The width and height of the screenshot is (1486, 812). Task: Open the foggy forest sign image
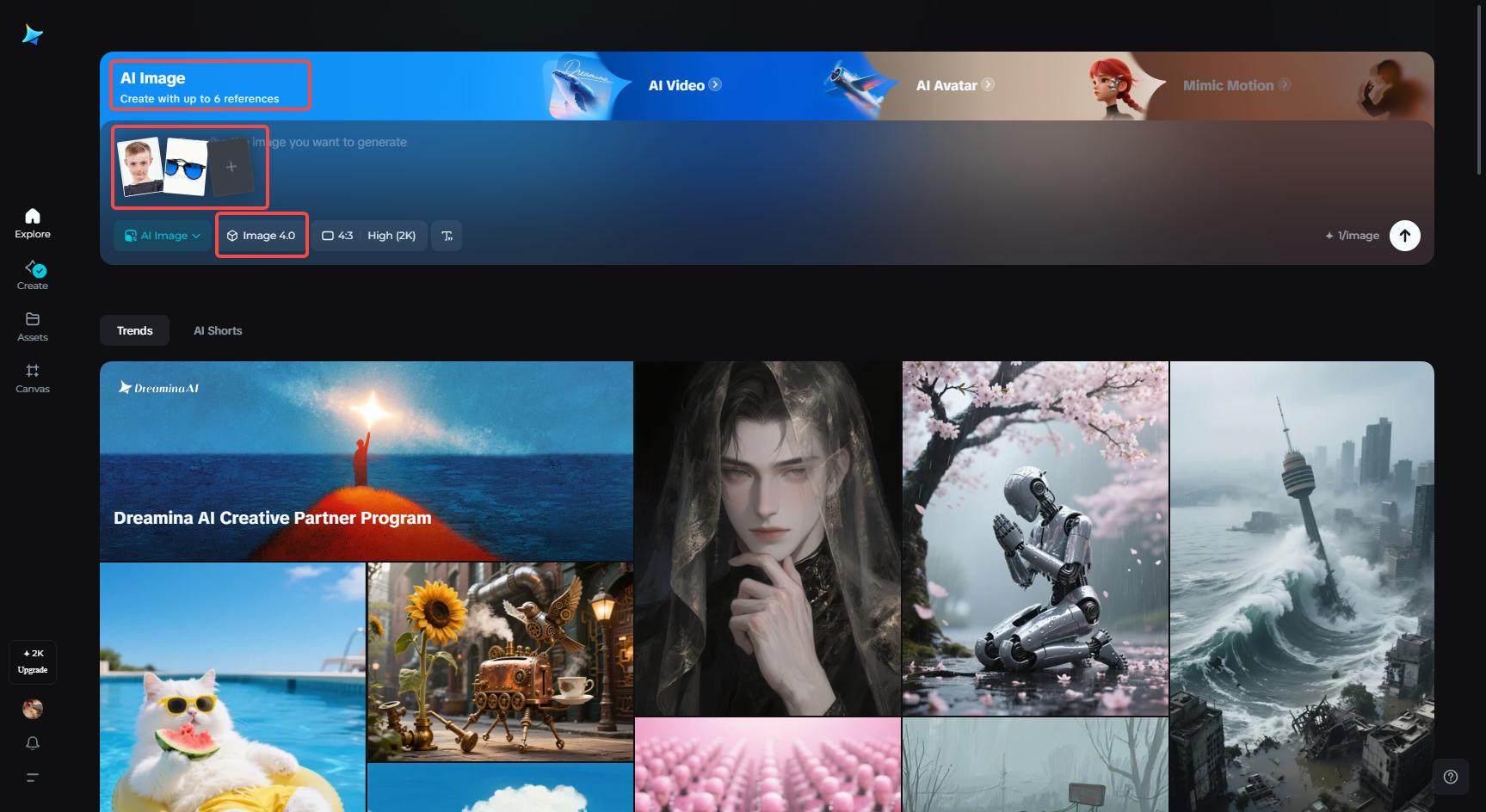click(x=1035, y=765)
